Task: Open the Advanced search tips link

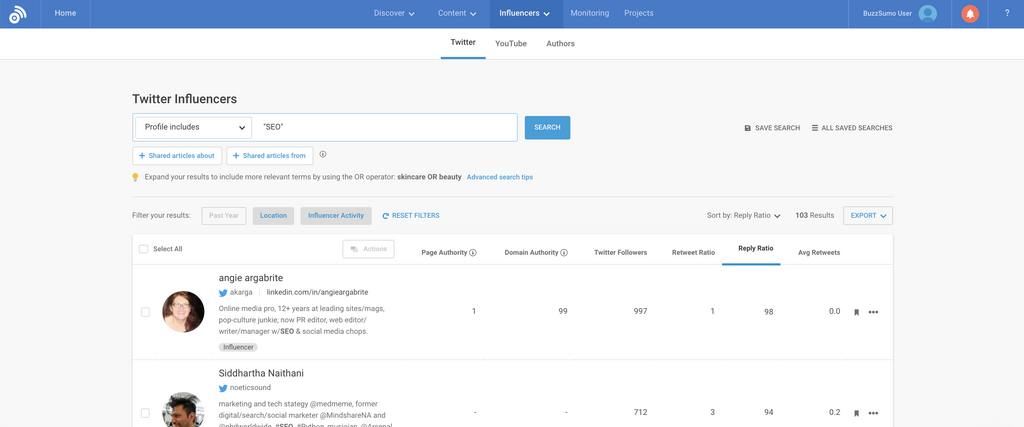Action: click(x=499, y=177)
